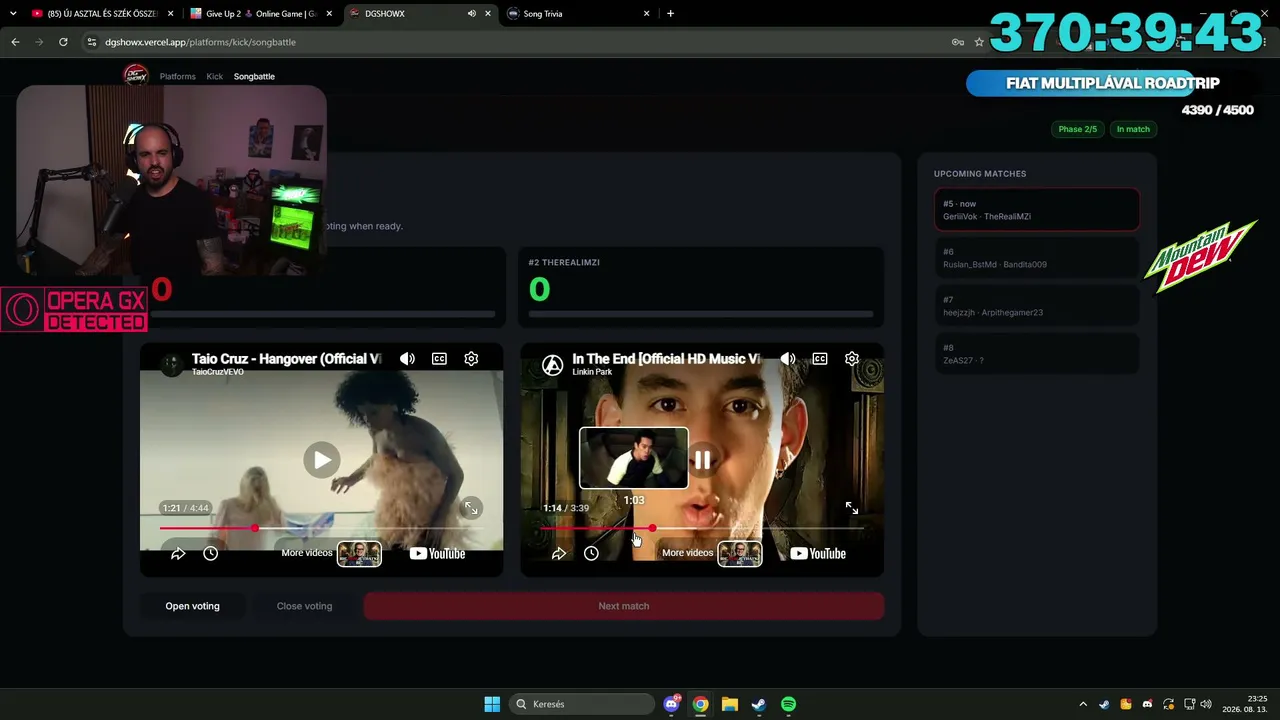Toggle captions on In The End video
Screen dimensions: 1280x720
coord(820,359)
